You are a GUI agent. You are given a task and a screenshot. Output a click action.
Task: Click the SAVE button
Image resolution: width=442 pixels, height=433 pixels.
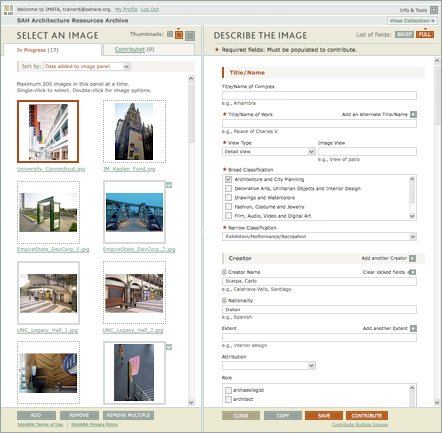point(324,416)
